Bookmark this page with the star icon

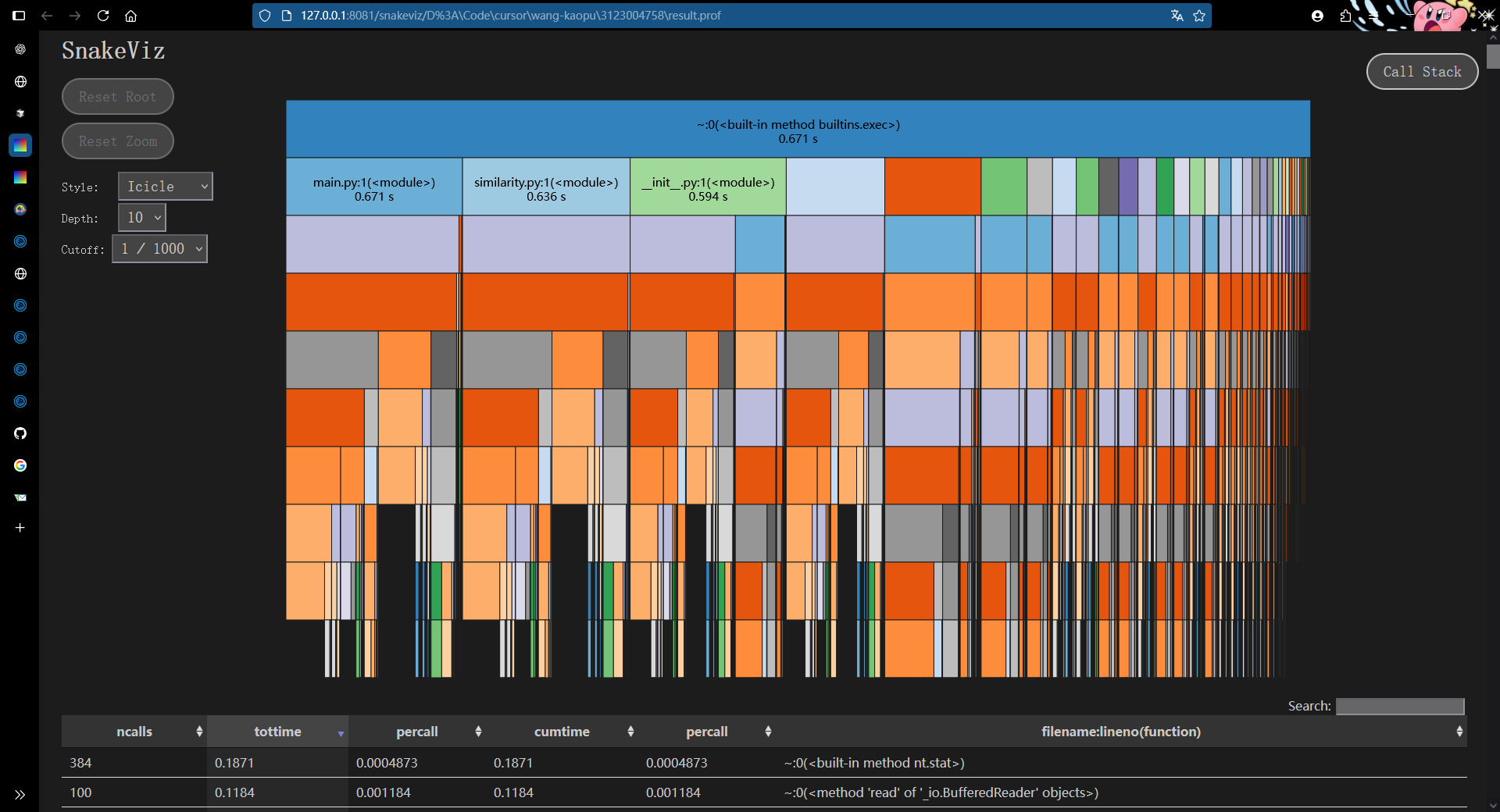(1199, 16)
